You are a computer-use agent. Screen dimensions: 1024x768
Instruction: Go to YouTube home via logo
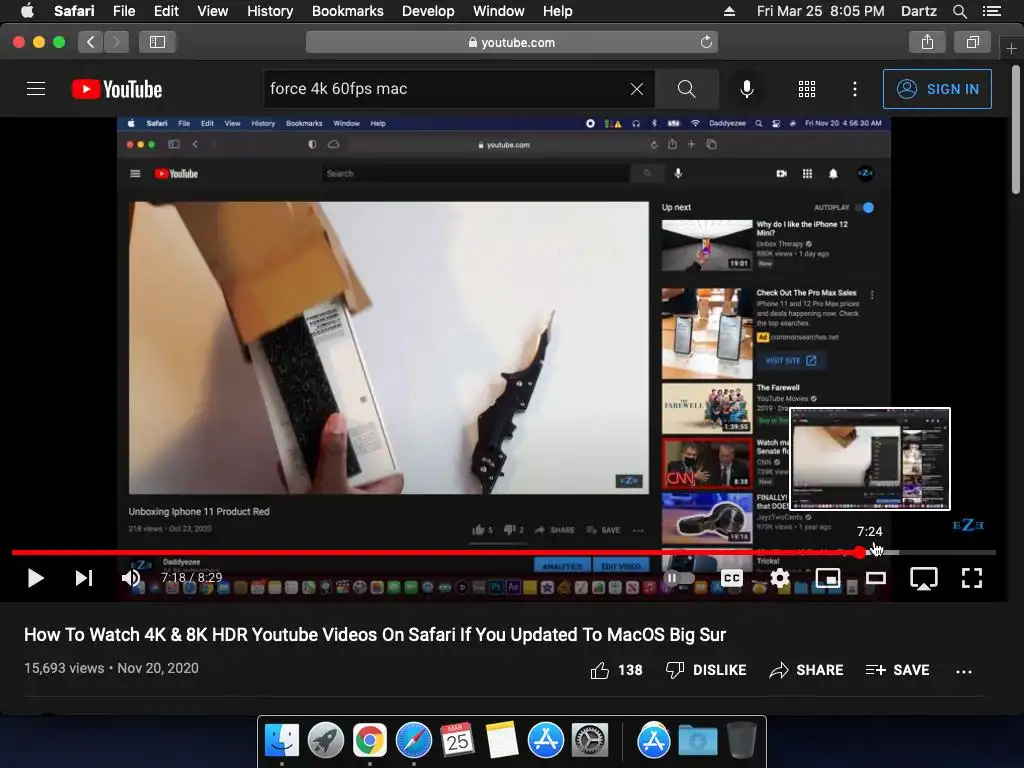(x=117, y=89)
